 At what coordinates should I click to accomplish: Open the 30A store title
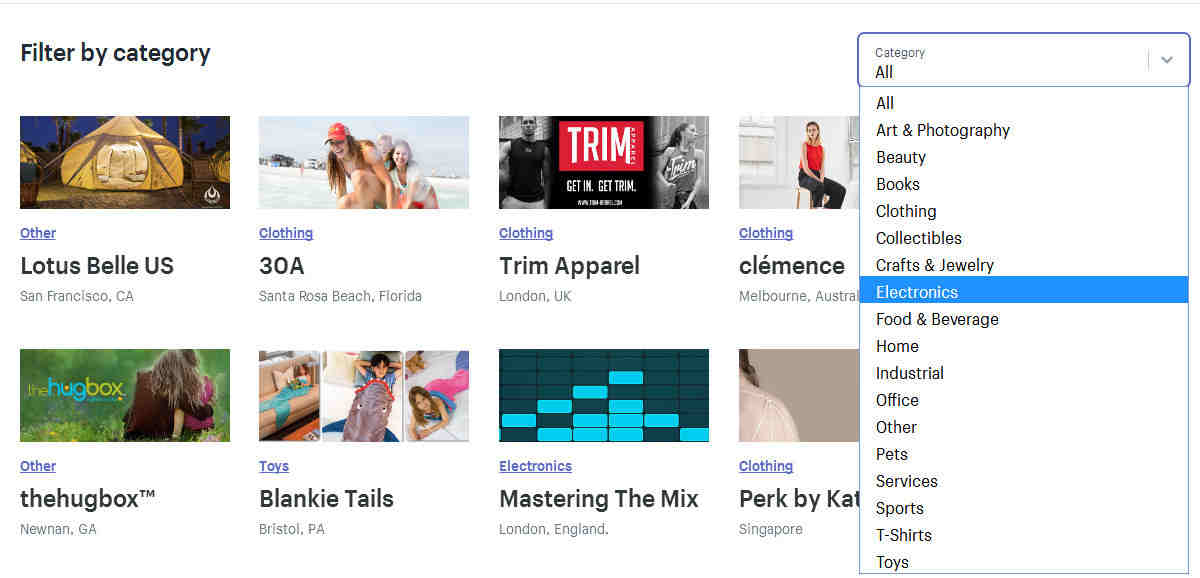coord(282,266)
